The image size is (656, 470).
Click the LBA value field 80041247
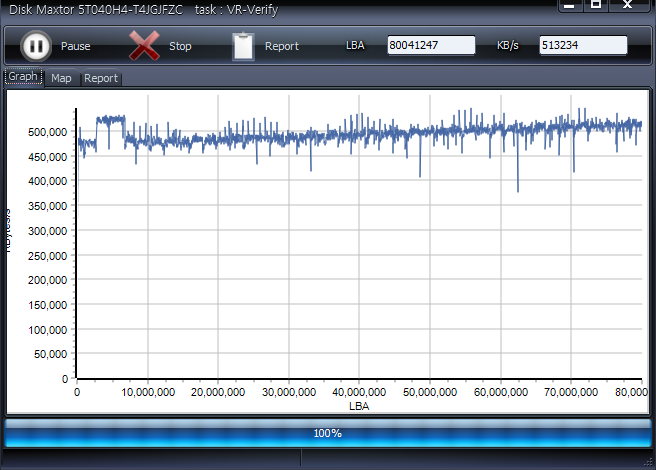pos(431,45)
